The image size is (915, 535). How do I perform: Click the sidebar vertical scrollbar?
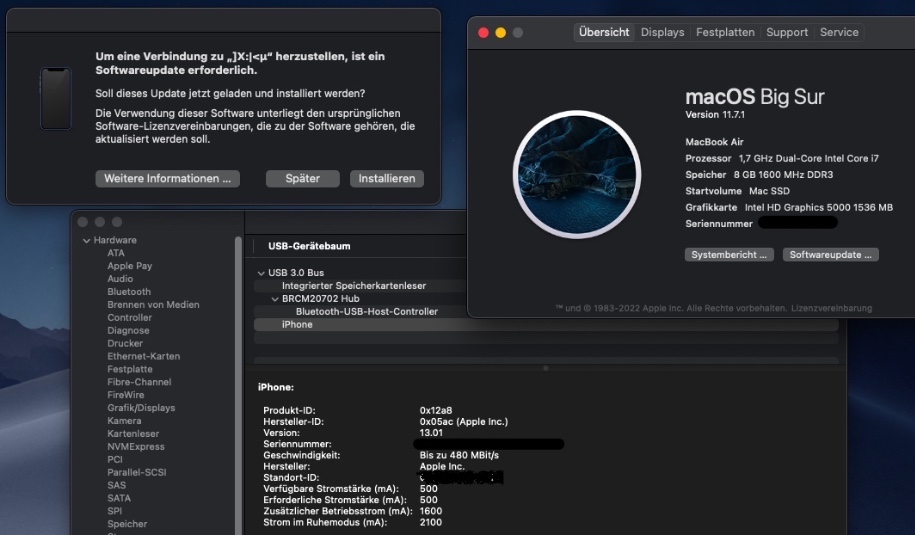(x=238, y=385)
